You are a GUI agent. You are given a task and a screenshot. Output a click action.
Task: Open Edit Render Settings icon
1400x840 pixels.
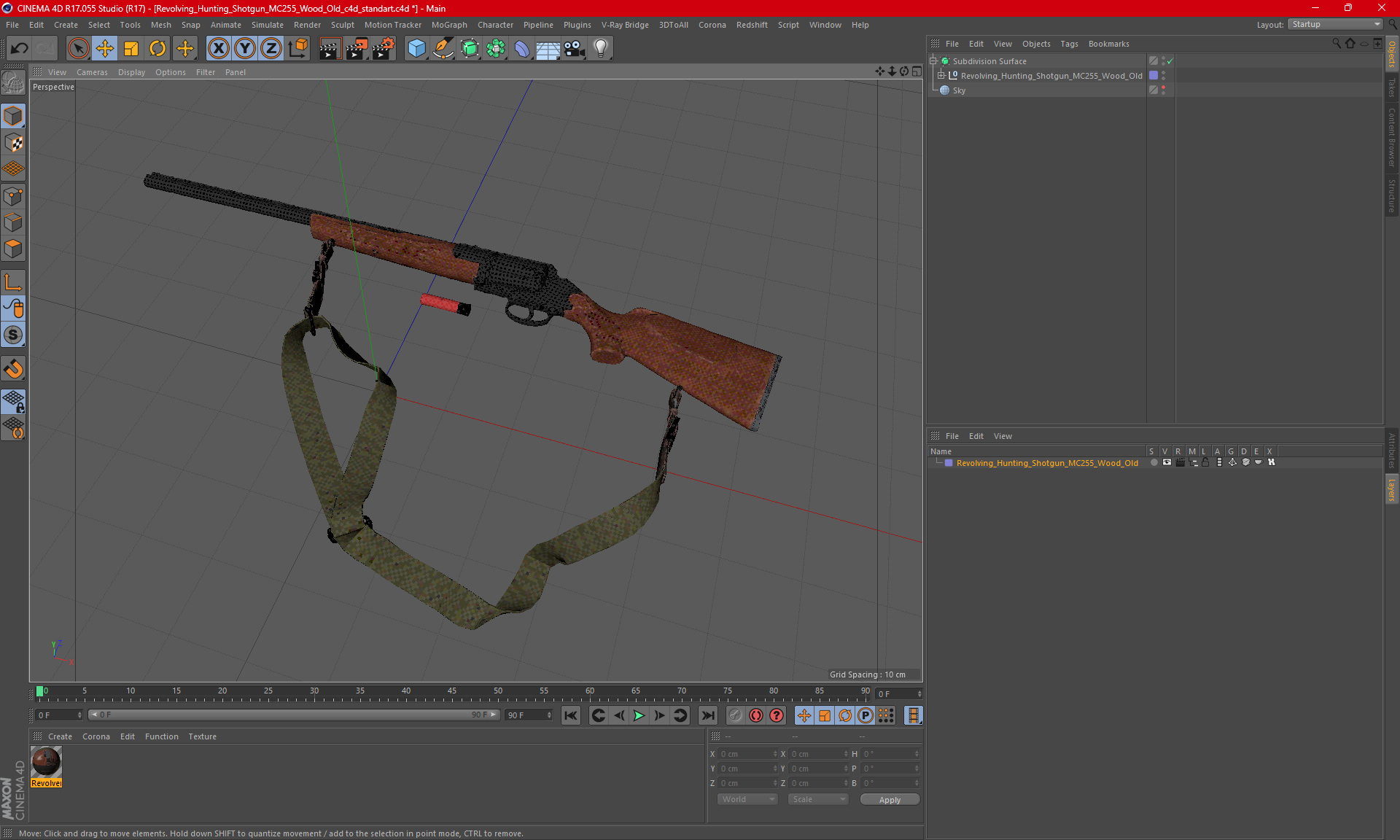tap(384, 48)
